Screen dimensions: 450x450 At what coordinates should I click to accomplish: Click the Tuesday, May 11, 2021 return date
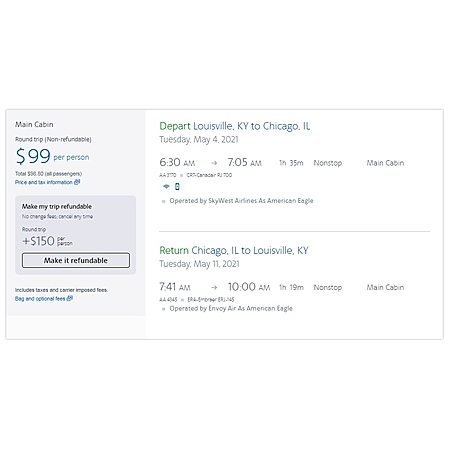click(x=199, y=264)
